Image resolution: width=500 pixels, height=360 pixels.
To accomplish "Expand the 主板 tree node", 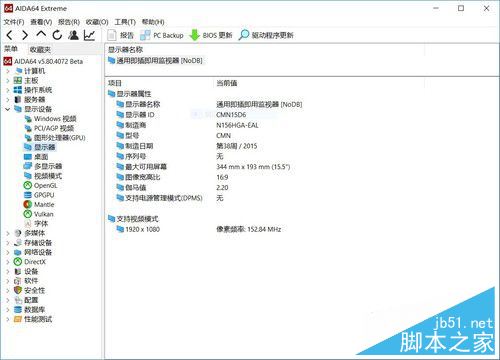I will [x=8, y=80].
